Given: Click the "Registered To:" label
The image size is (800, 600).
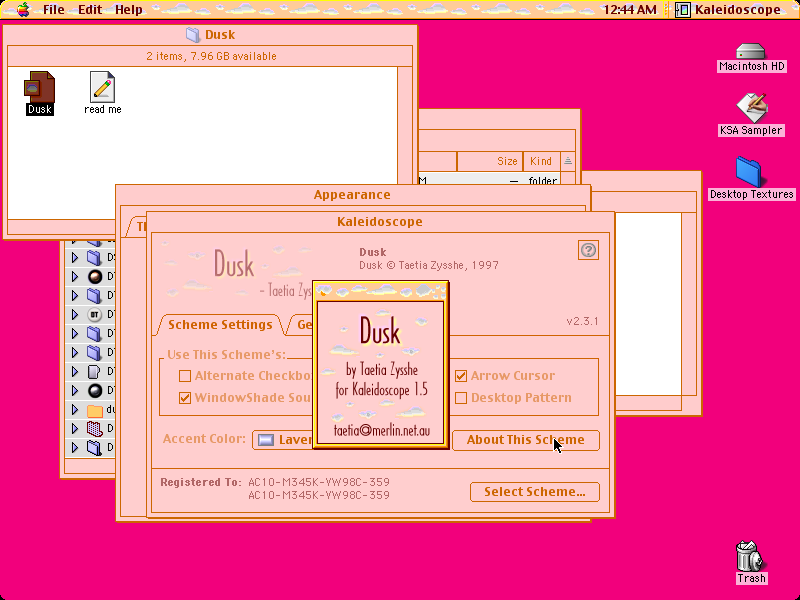Looking at the screenshot, I should pos(201,482).
